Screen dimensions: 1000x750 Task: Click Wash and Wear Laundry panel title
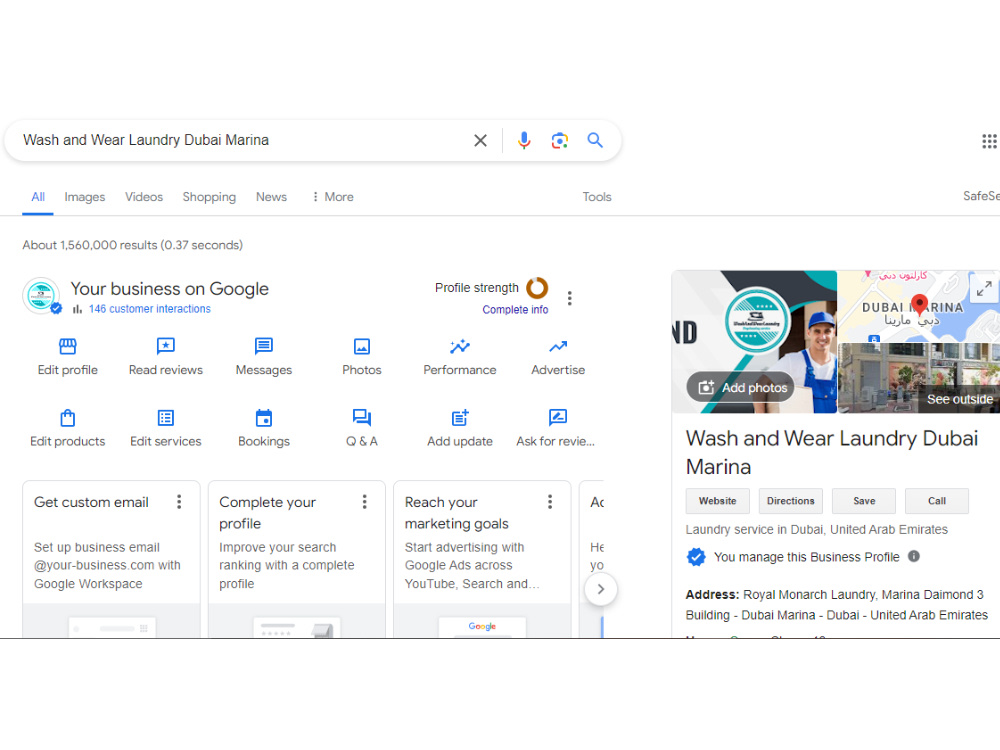coord(832,452)
